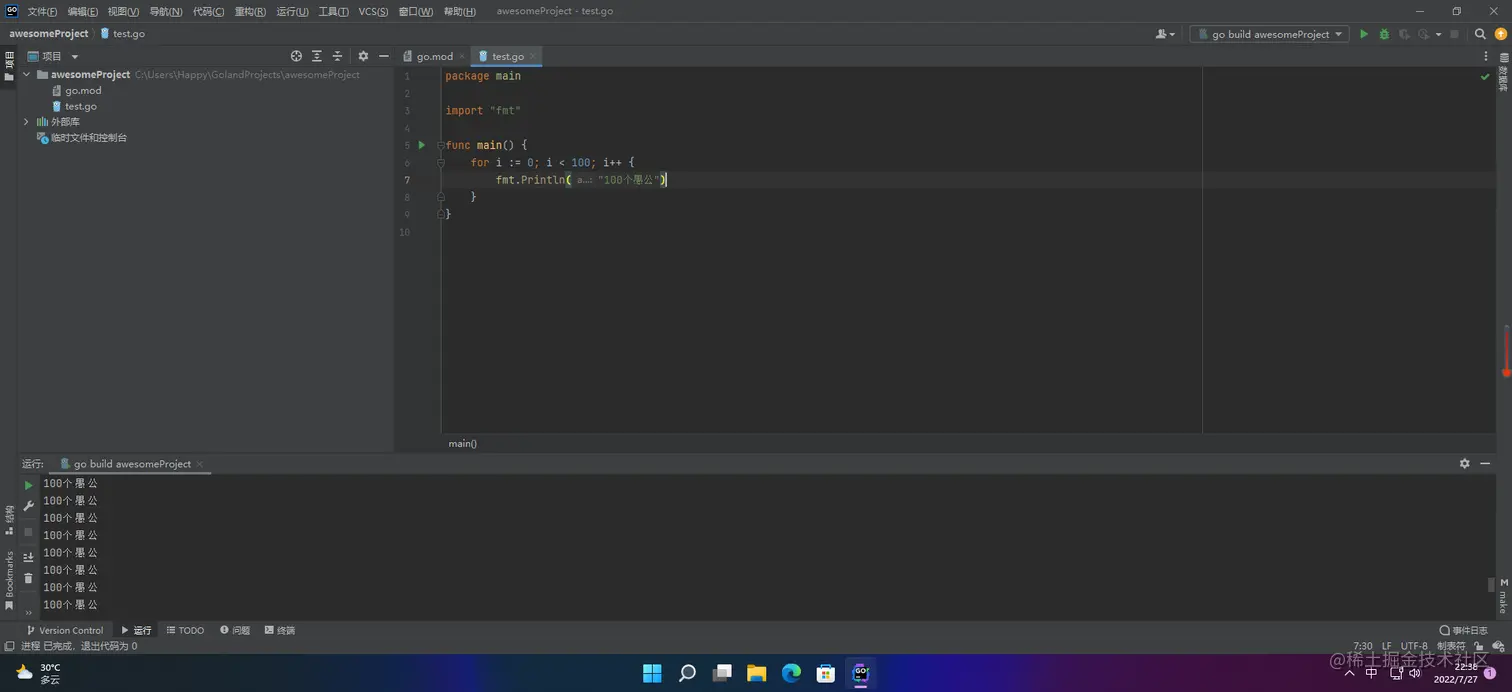1512x692 pixels.
Task: Rerun program in run panel sidebar
Action: point(29,485)
